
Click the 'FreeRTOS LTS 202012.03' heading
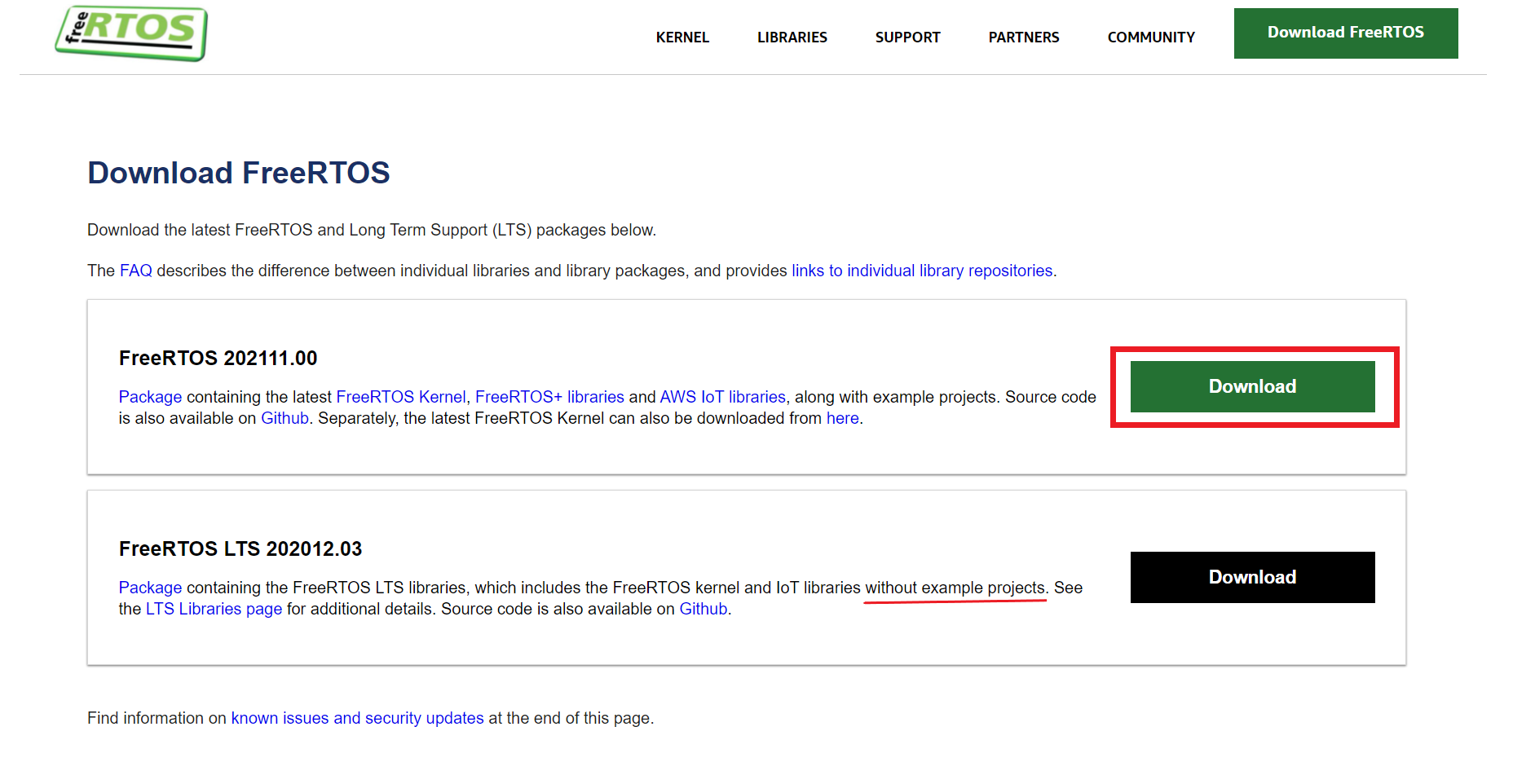[240, 548]
